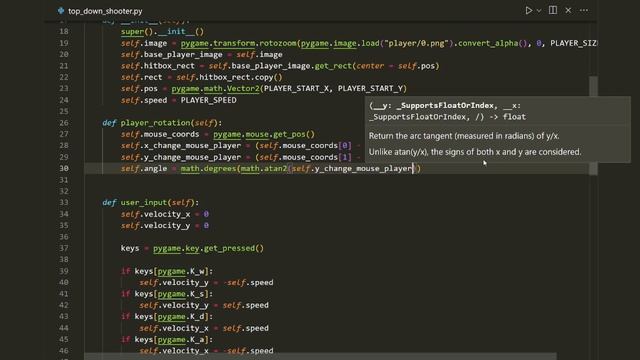Screen dimensions: 640x360
Task: Click 'math.atan2' call on line 30
Action: [264, 168]
